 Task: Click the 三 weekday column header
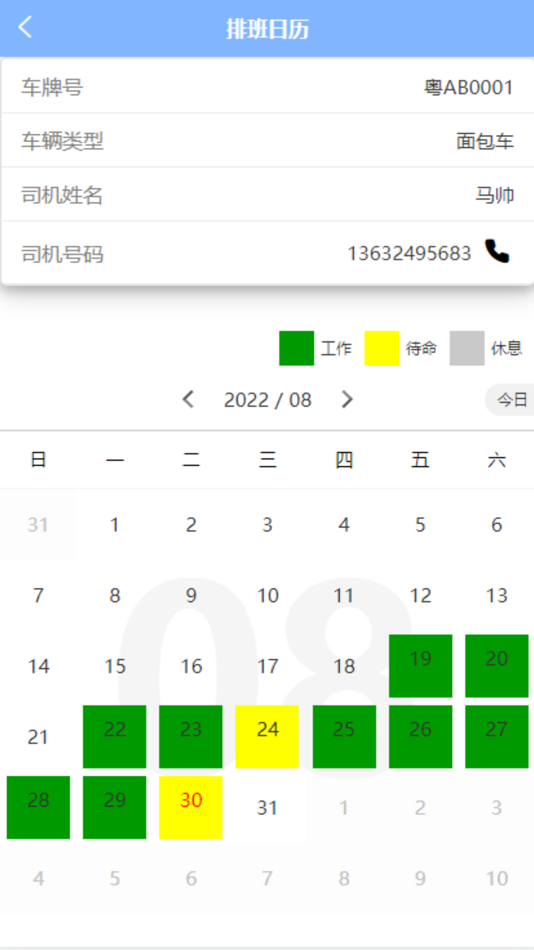267,460
